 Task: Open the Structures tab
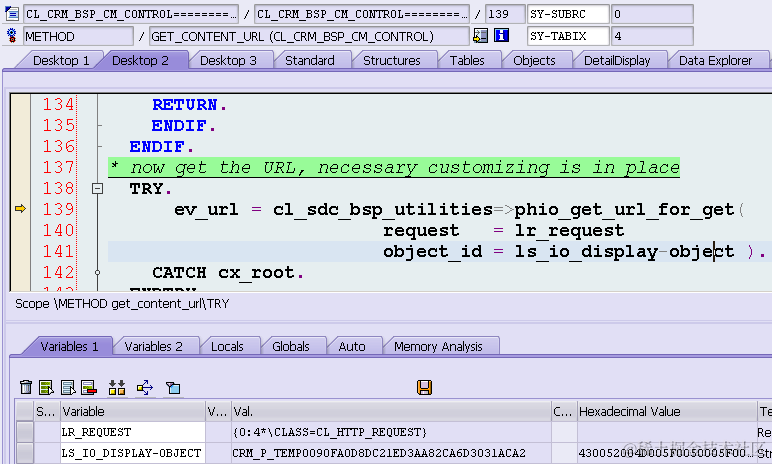[x=392, y=61]
